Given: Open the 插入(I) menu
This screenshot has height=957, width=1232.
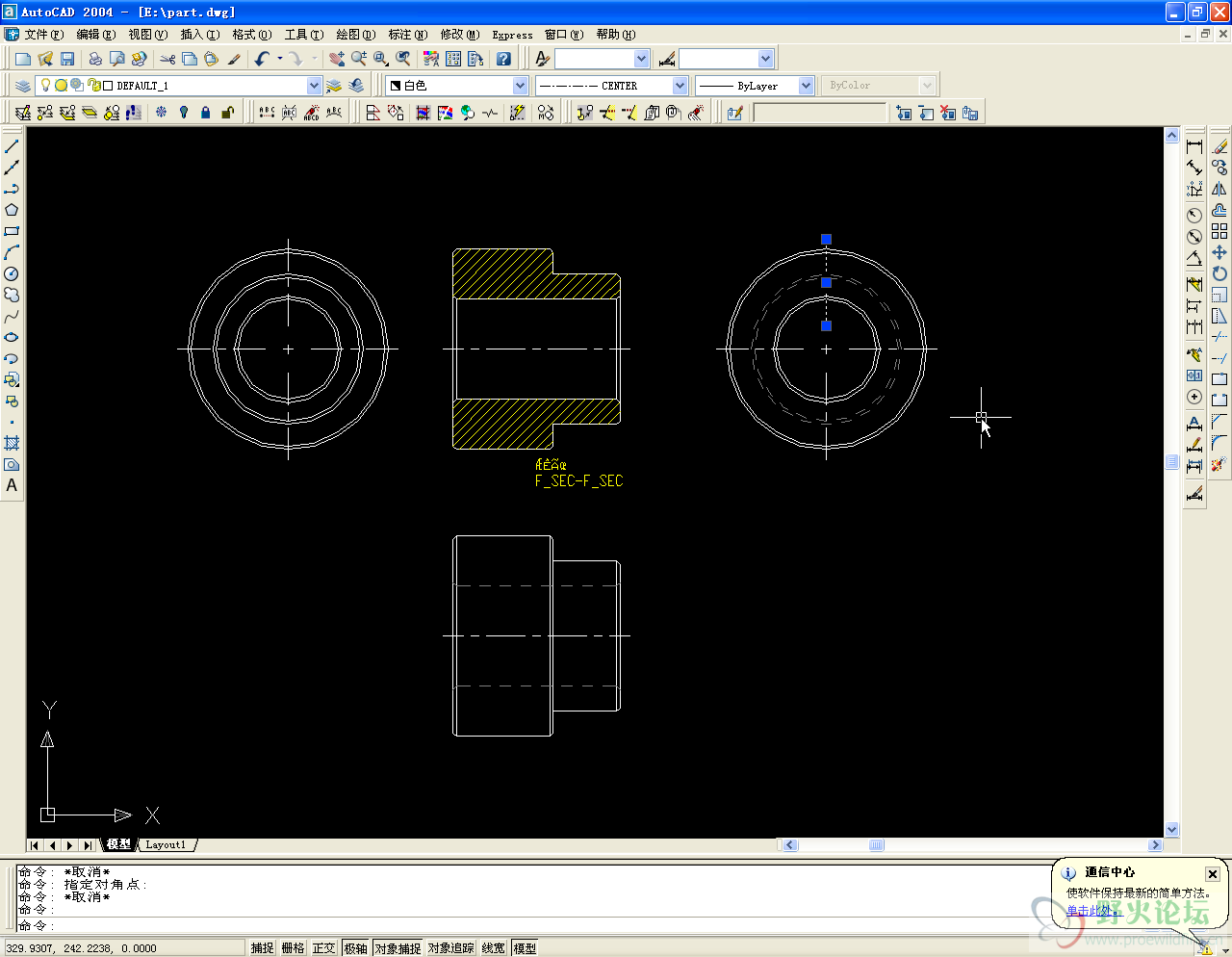Looking at the screenshot, I should coord(200,35).
